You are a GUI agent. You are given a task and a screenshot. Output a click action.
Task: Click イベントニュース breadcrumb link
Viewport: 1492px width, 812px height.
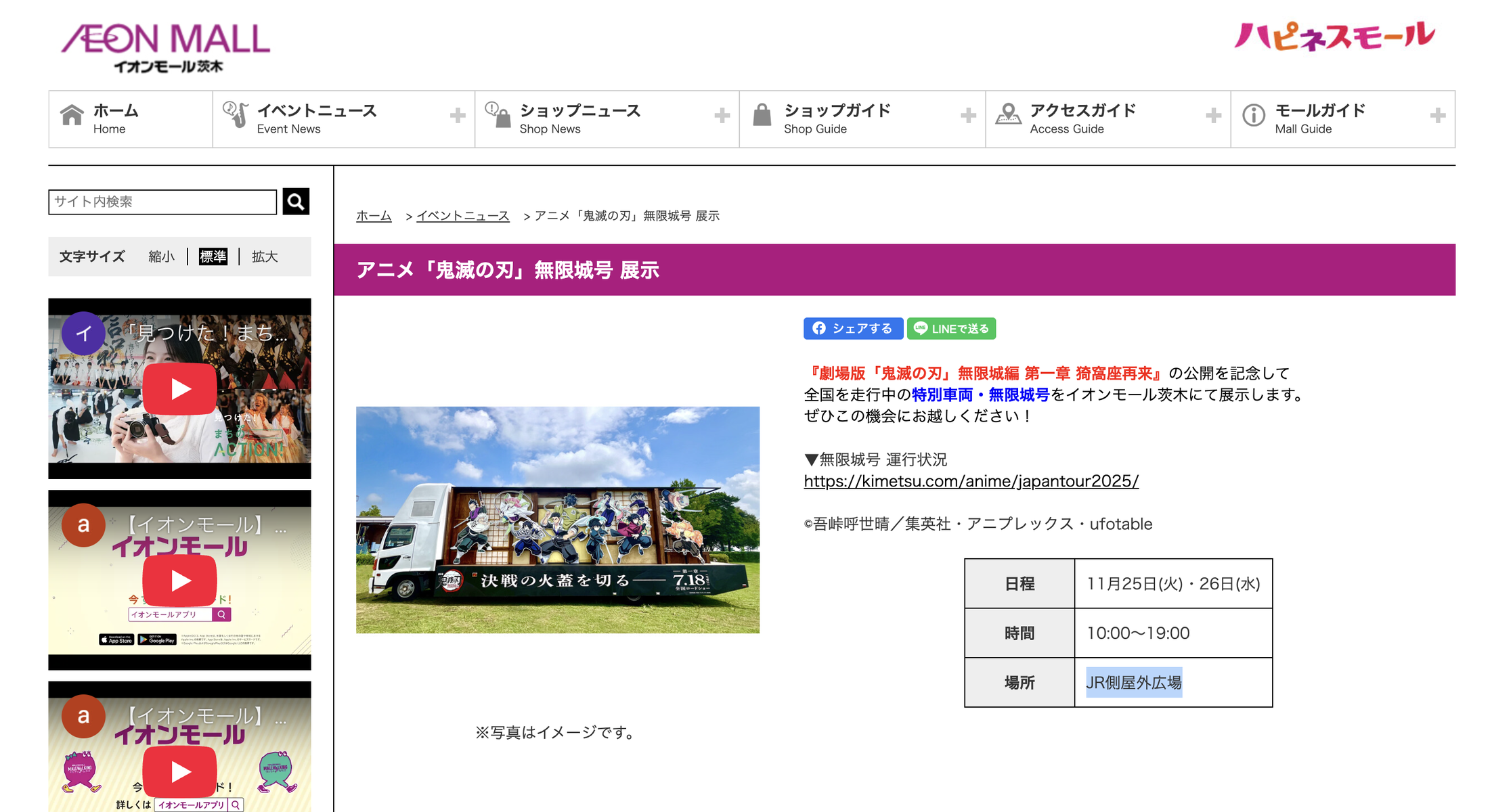click(x=462, y=216)
